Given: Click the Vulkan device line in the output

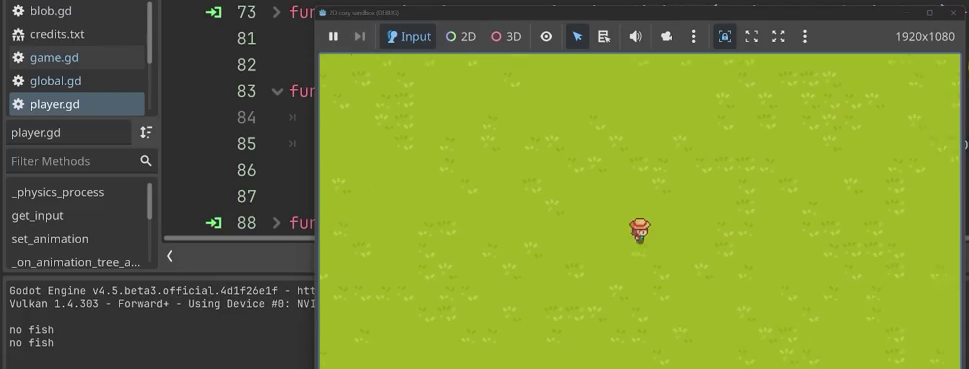Looking at the screenshot, I should (163, 303).
